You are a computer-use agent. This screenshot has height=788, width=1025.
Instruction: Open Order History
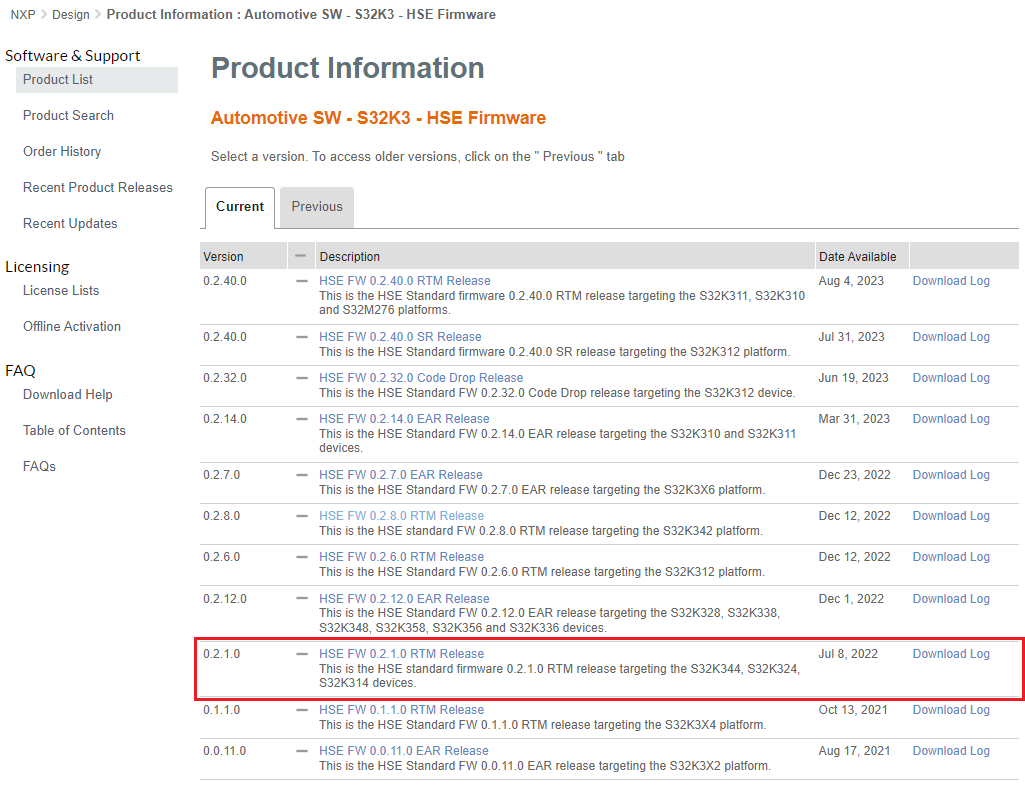point(62,151)
